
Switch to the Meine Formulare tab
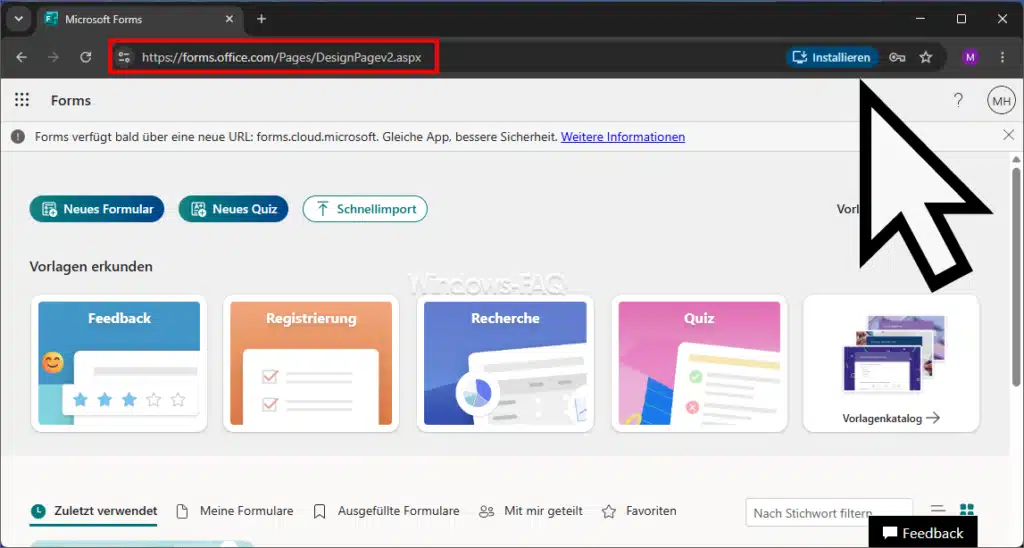tap(235, 511)
